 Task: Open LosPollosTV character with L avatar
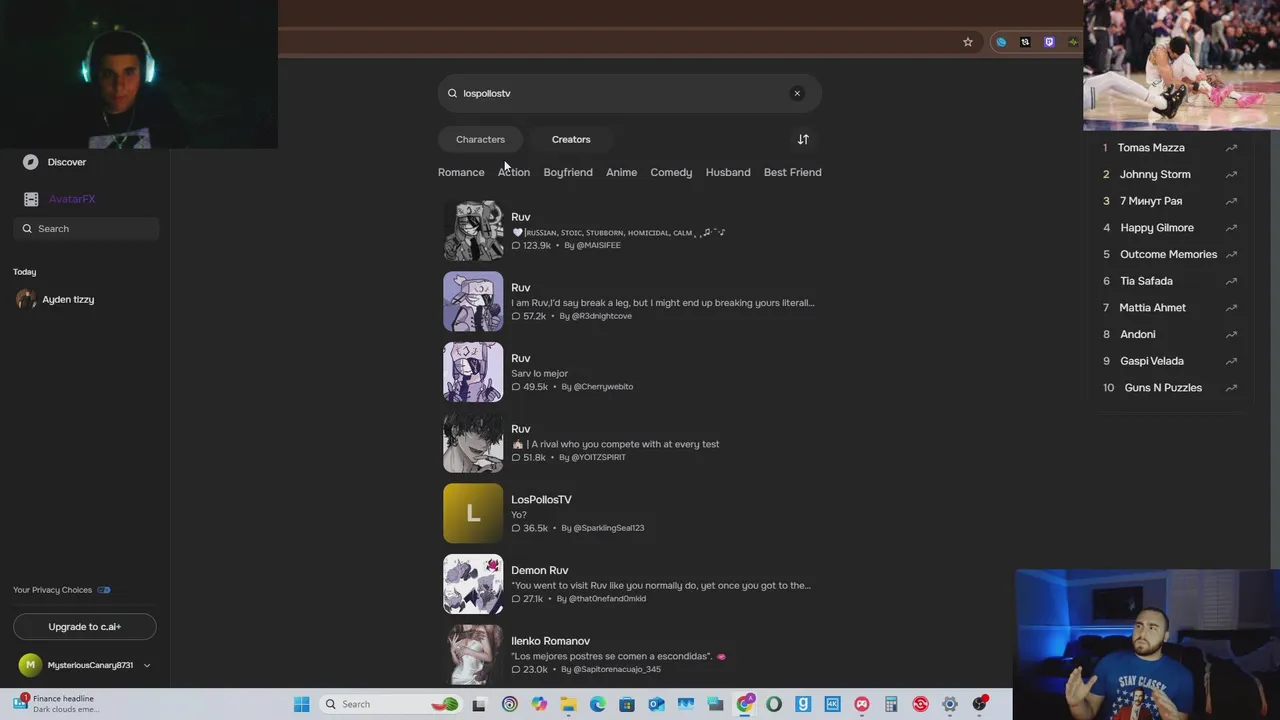coord(473,513)
